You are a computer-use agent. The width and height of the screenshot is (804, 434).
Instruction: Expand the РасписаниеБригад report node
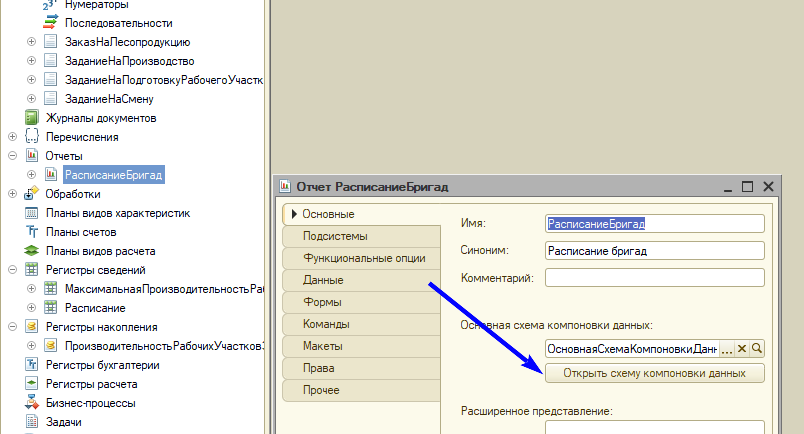pyautogui.click(x=31, y=175)
